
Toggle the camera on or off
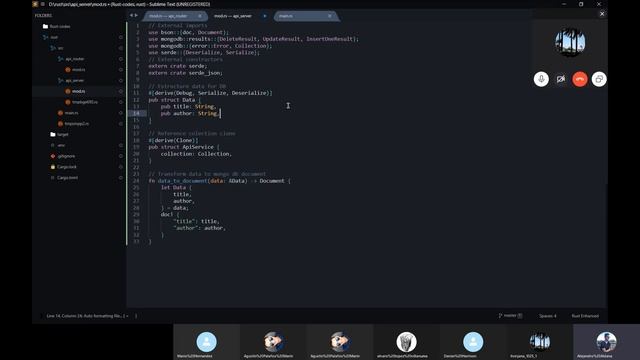coord(560,79)
